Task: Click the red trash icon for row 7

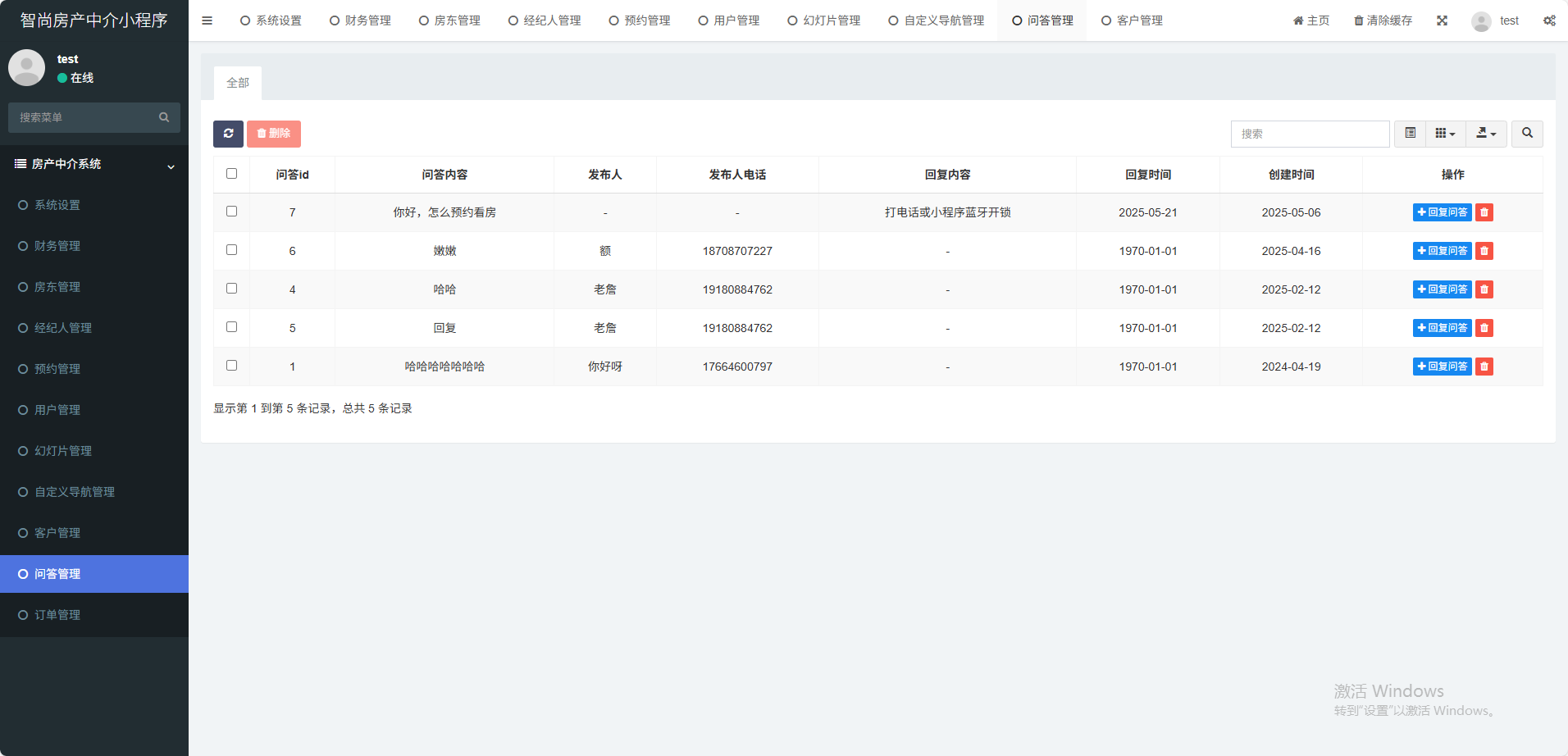Action: coord(1484,212)
